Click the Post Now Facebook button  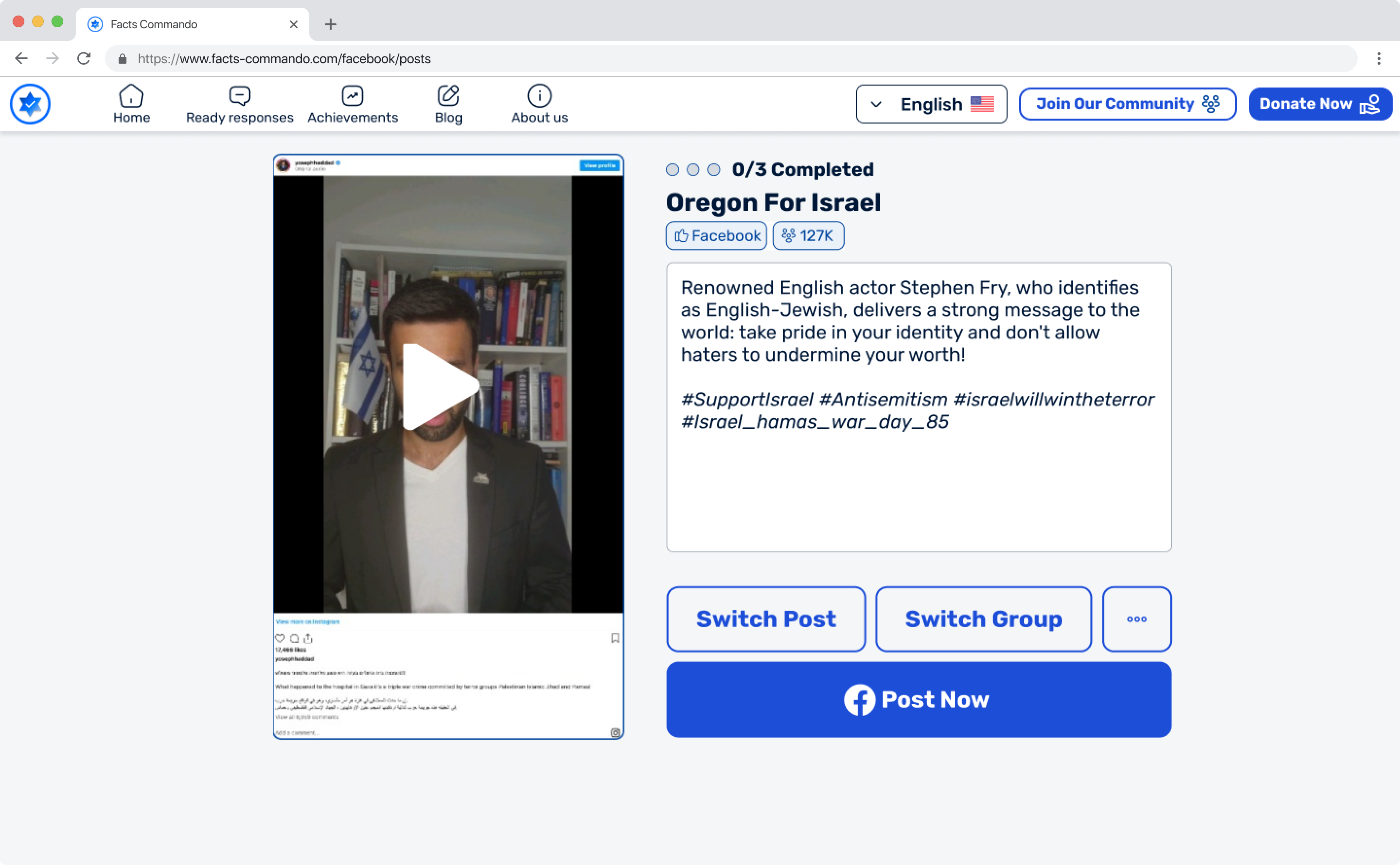[918, 700]
